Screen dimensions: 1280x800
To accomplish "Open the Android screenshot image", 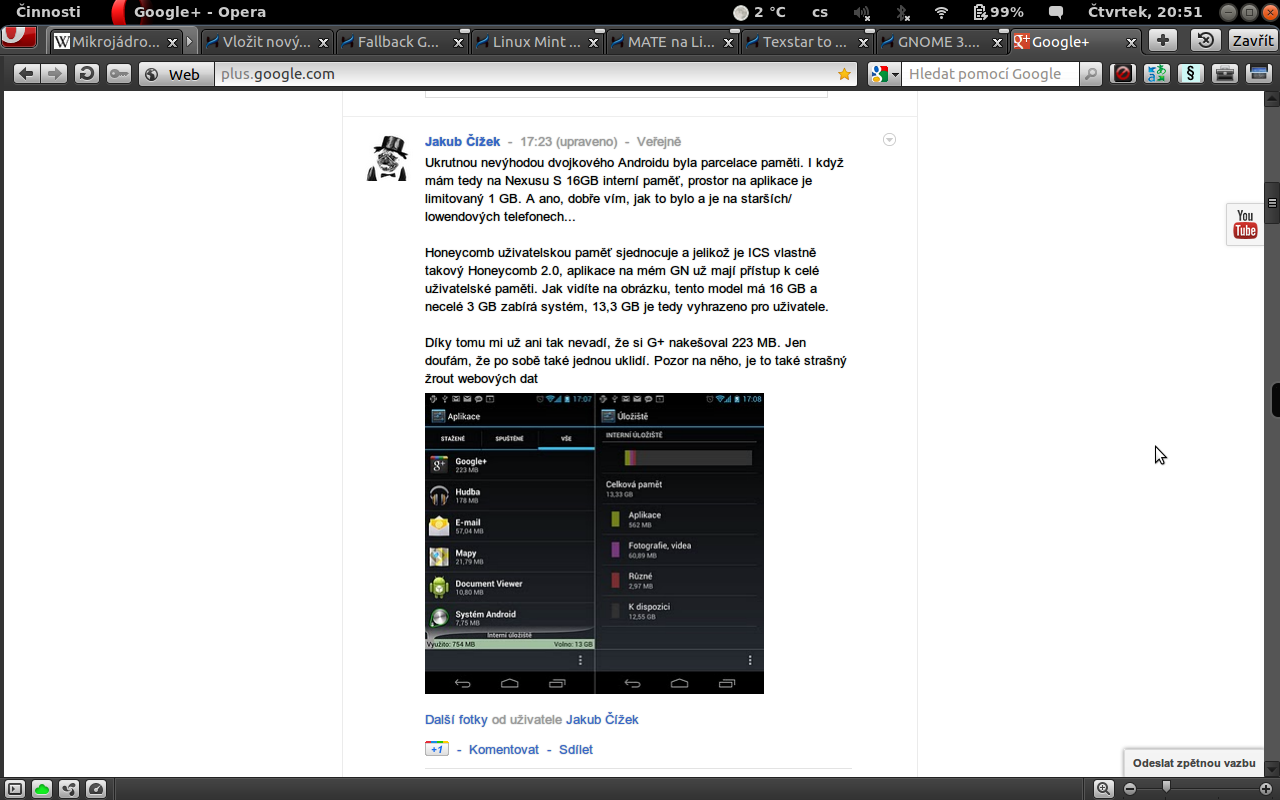I will [594, 543].
